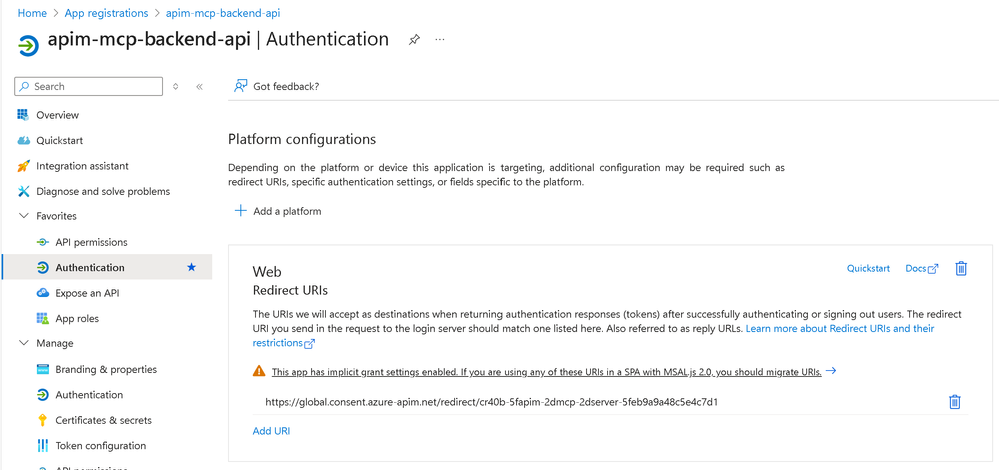Click the Got feedback icon
The width and height of the screenshot is (999, 470).
(241, 86)
